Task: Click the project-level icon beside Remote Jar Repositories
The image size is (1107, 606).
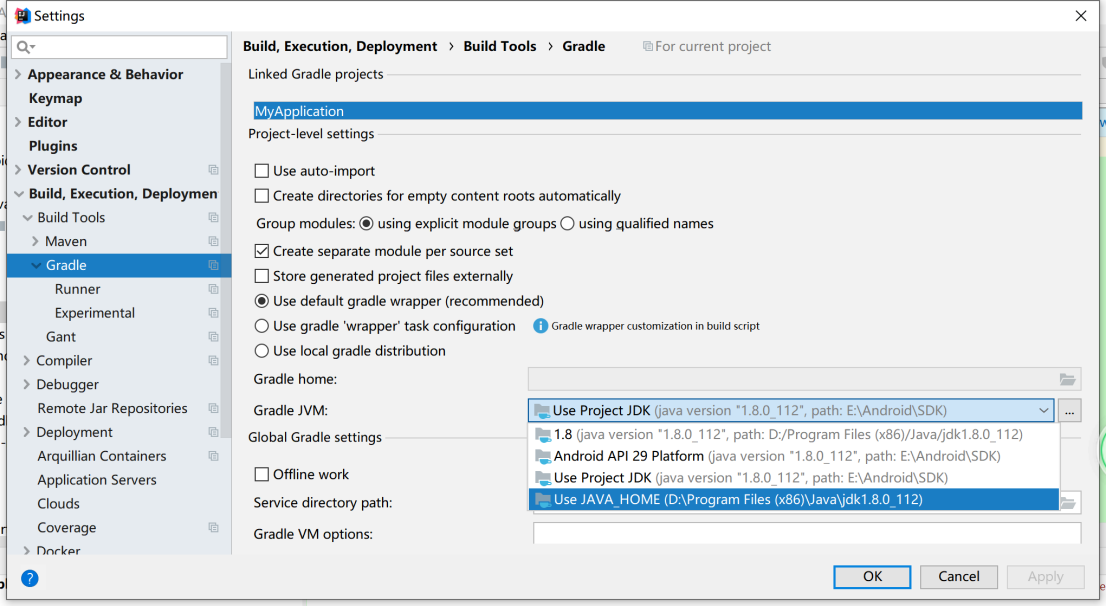Action: click(x=213, y=408)
